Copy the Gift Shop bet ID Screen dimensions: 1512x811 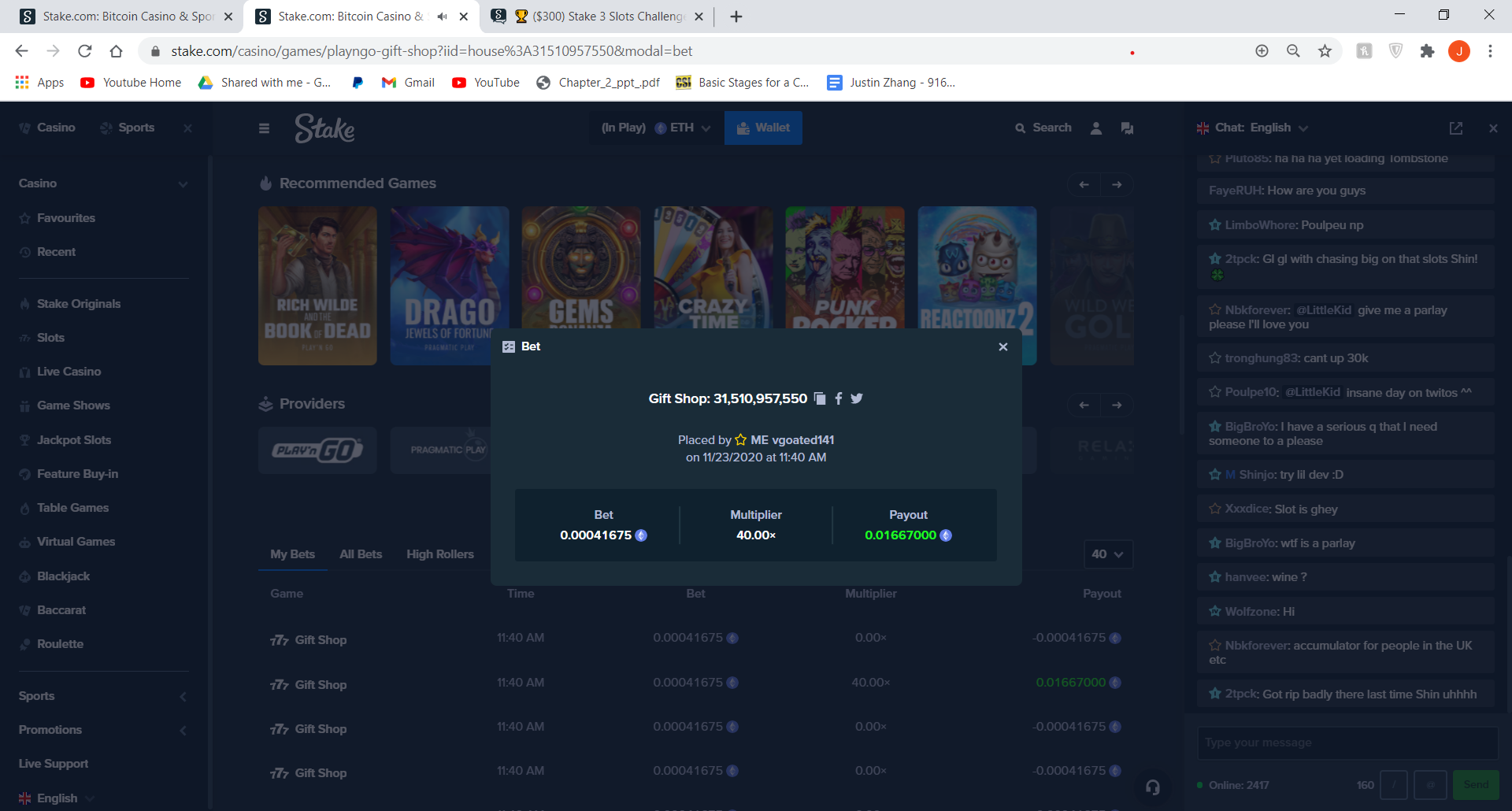click(x=820, y=398)
